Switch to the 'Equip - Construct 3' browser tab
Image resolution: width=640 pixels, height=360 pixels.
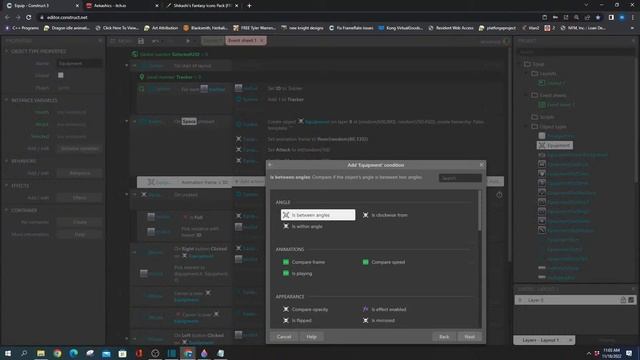point(41,6)
